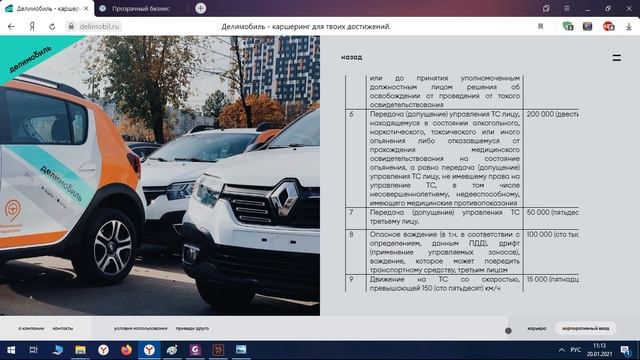Launch Firefox from the taskbar

tap(127, 350)
